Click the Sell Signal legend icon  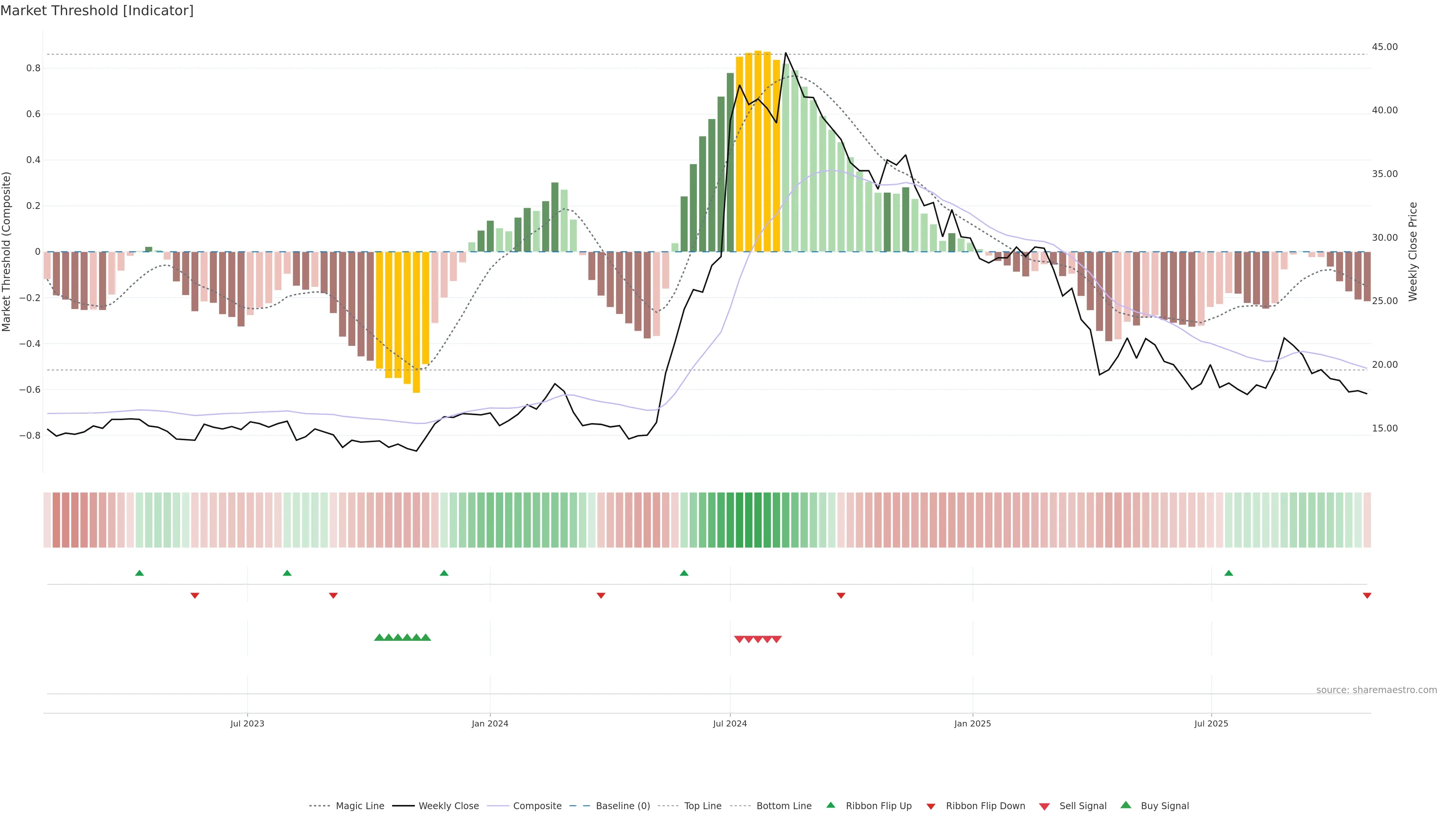coord(1044,806)
